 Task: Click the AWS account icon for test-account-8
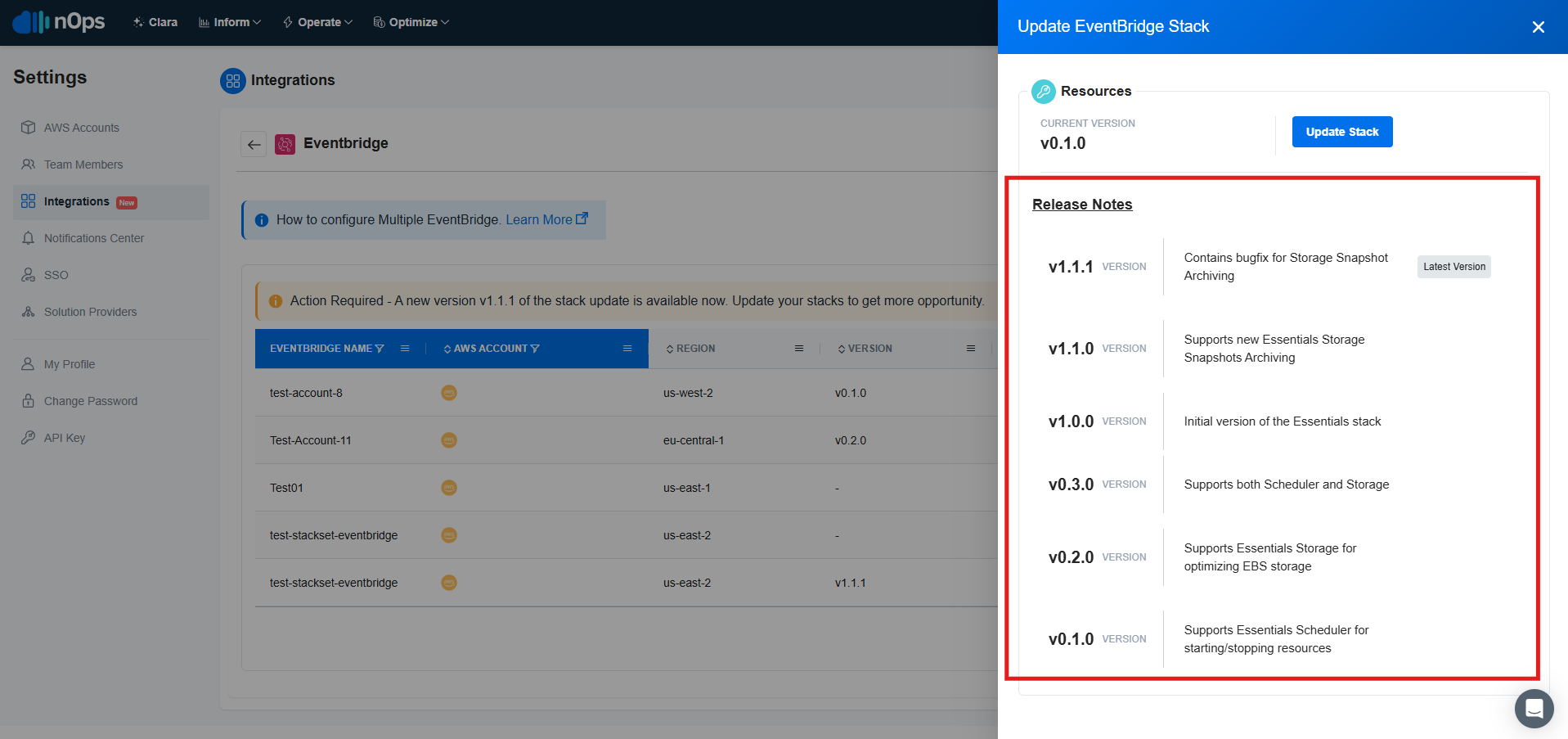click(449, 393)
